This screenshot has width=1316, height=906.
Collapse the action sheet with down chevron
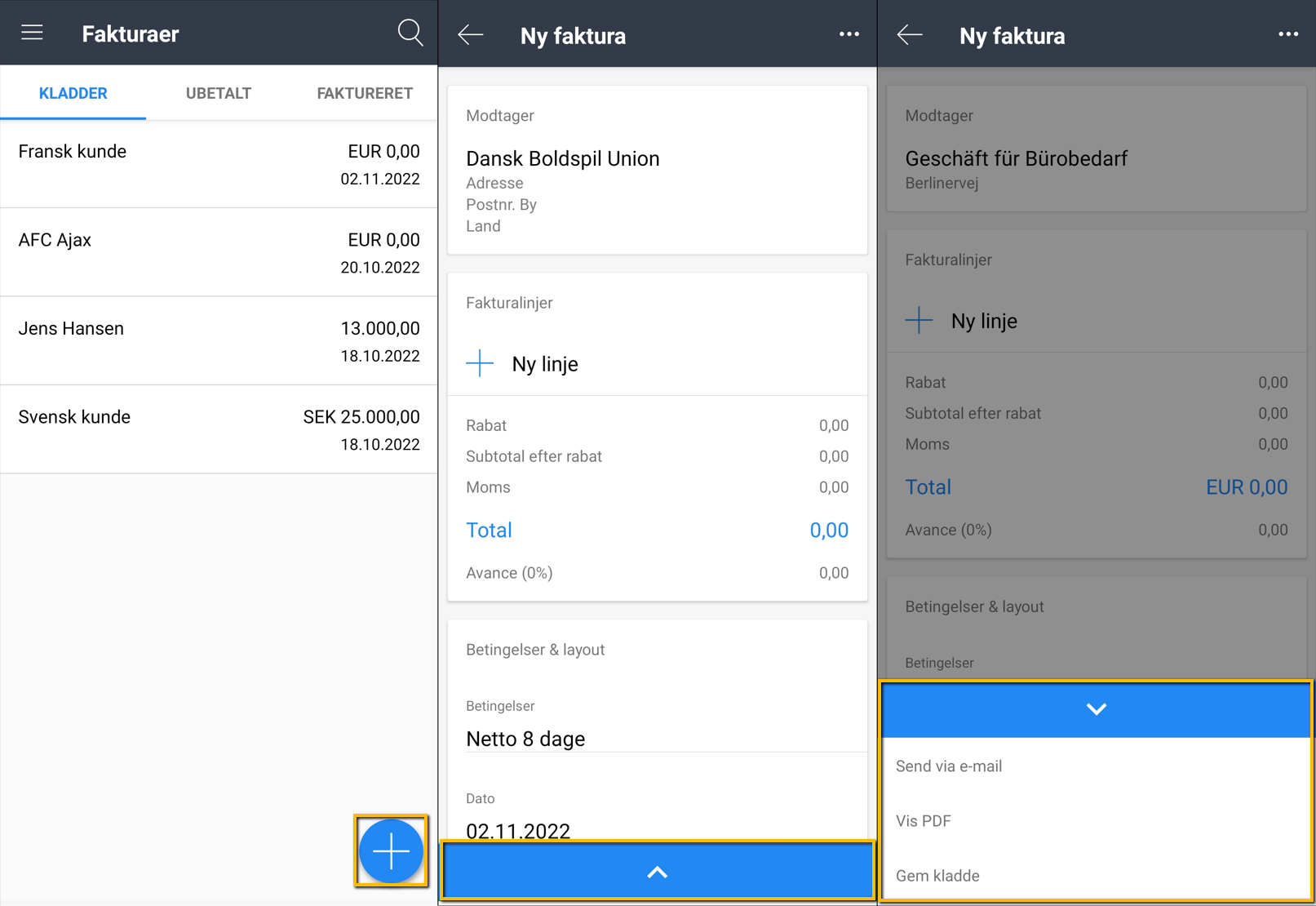tap(1096, 709)
